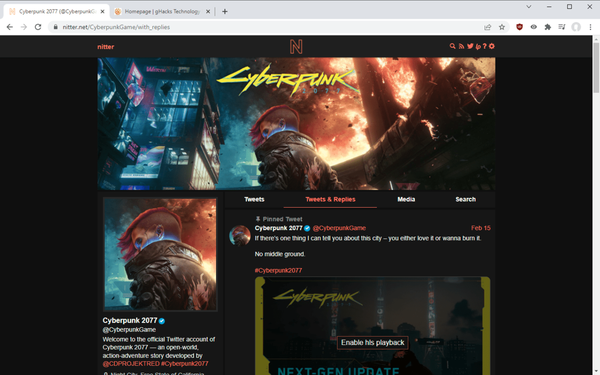Click the @CyberpunkGame handle in pinned tweet
This screenshot has height=375, width=600.
point(339,228)
